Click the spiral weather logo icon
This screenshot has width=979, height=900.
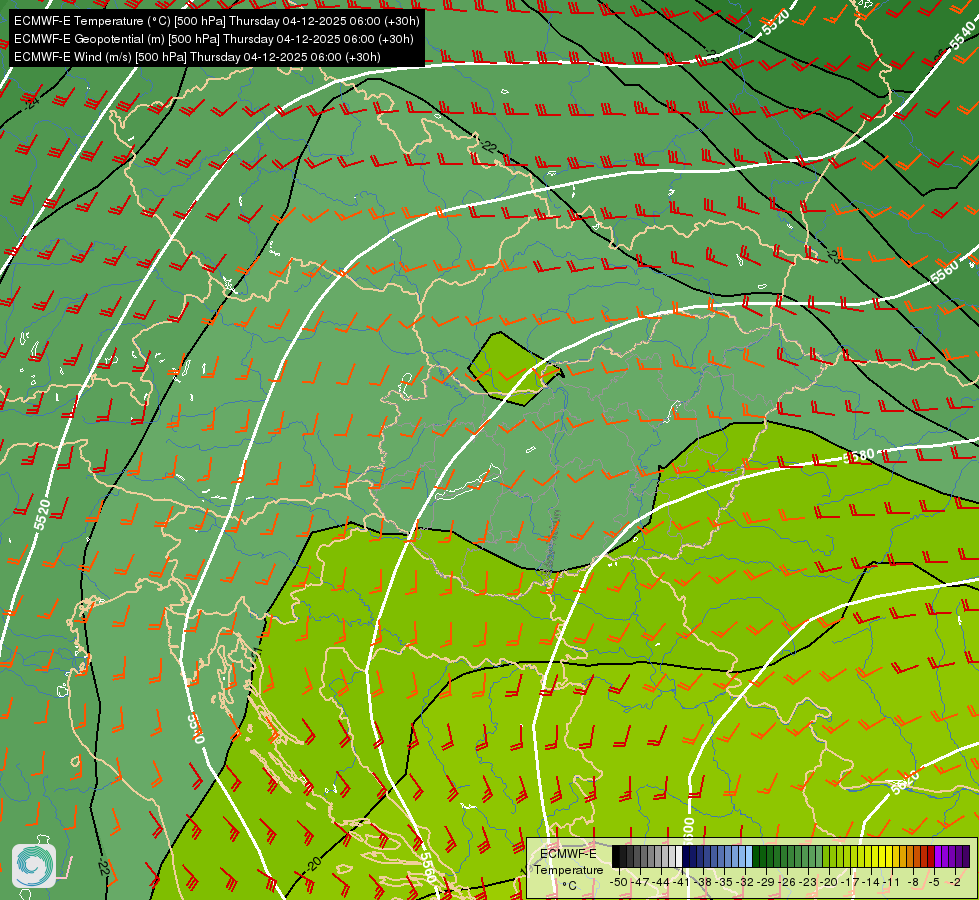click(34, 865)
